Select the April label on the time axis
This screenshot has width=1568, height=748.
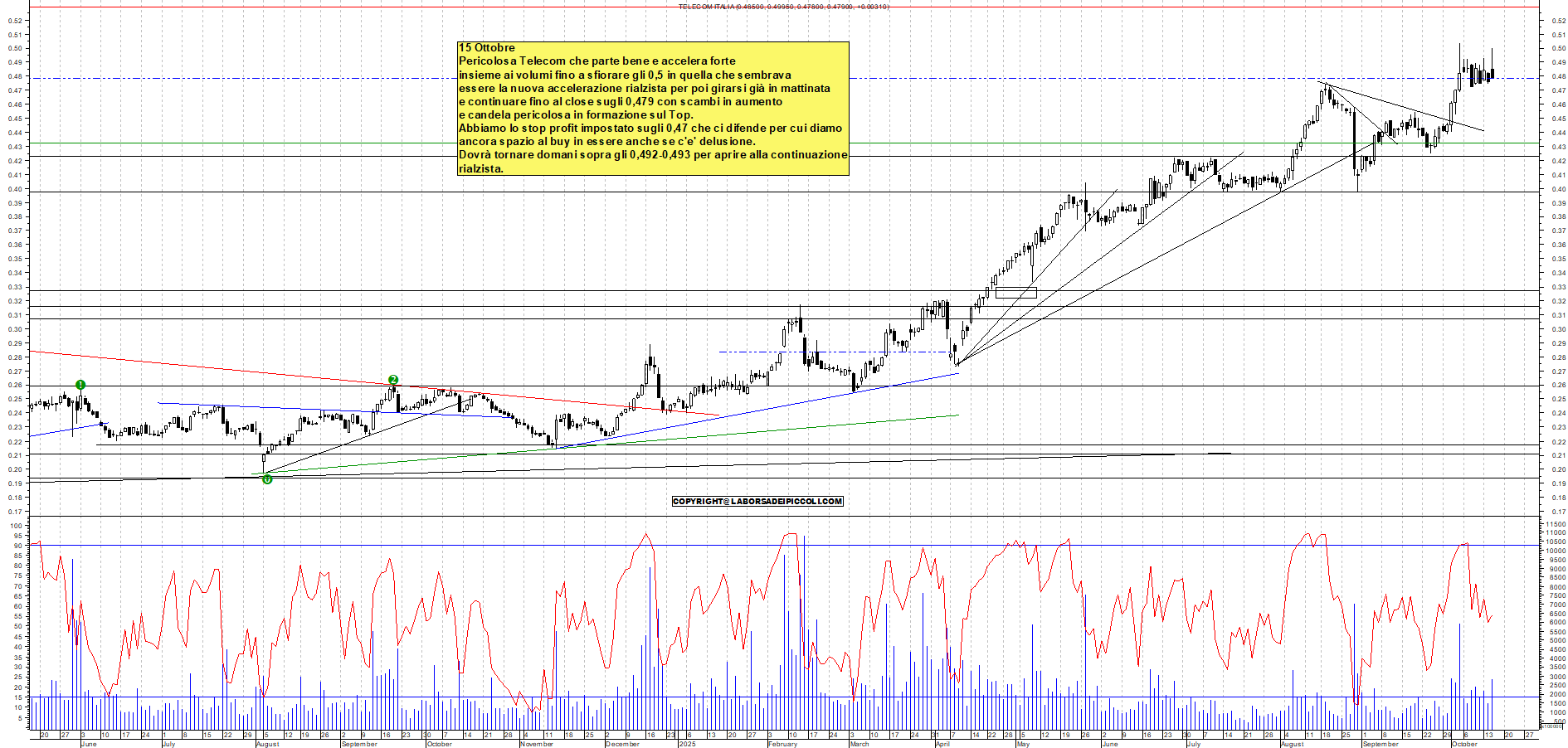pyautogui.click(x=942, y=744)
